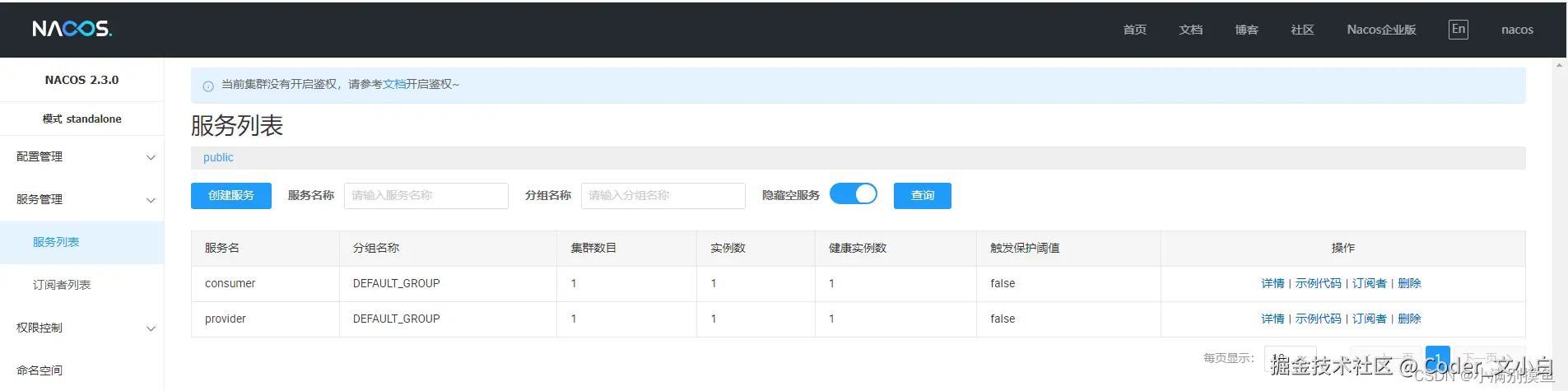Image resolution: width=1568 pixels, height=391 pixels.
Task: Click the NACOS logo in the header
Action: [72, 29]
